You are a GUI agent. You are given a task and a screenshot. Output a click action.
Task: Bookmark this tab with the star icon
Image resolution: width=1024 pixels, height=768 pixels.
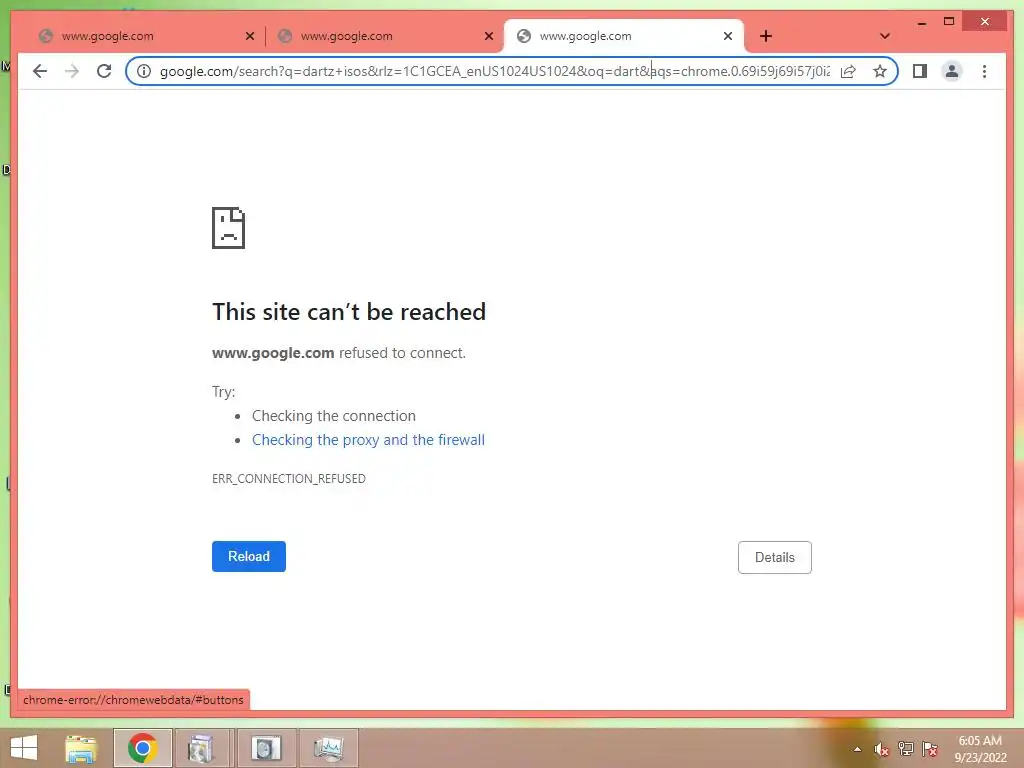click(x=880, y=71)
